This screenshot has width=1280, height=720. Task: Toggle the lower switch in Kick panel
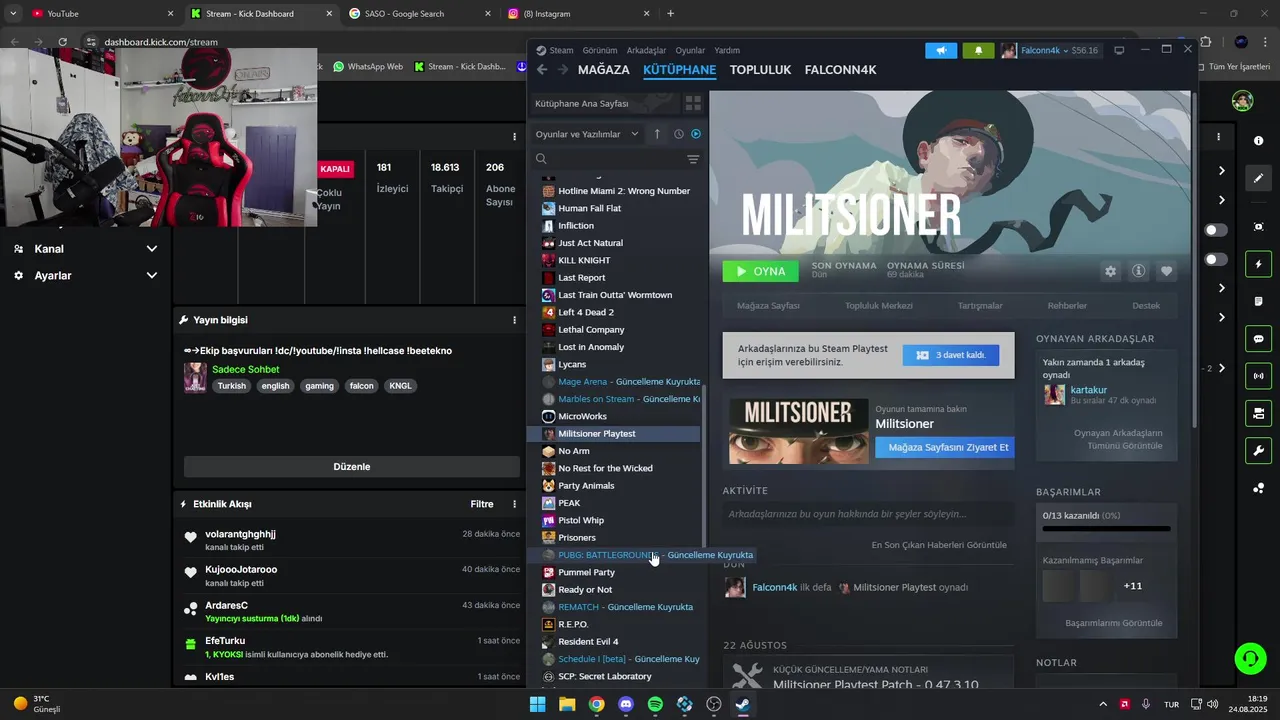point(1216,260)
